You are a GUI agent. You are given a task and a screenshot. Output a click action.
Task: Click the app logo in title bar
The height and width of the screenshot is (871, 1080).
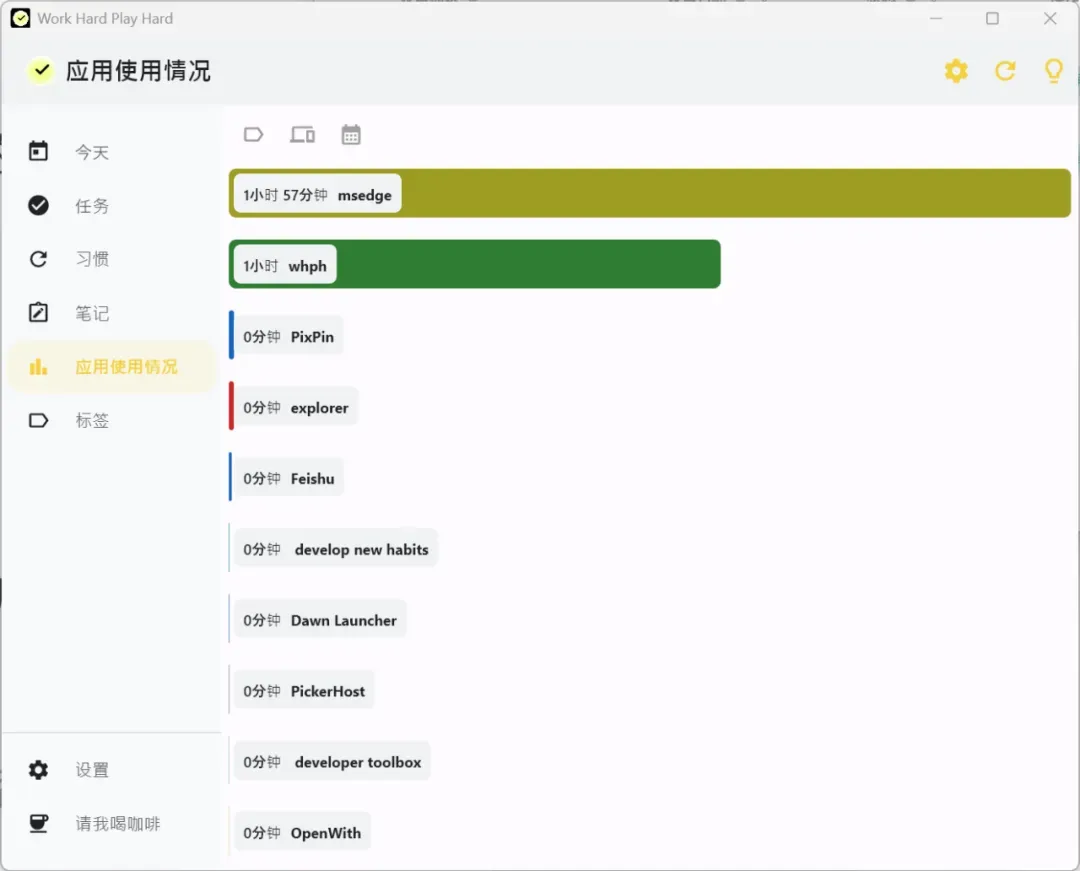coord(21,19)
